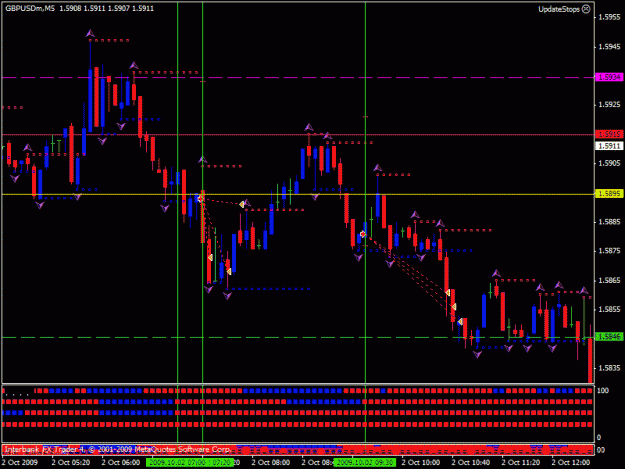Select the yellow 1.5895 price level label
Viewport: 625px width, 469px height.
coord(609,194)
